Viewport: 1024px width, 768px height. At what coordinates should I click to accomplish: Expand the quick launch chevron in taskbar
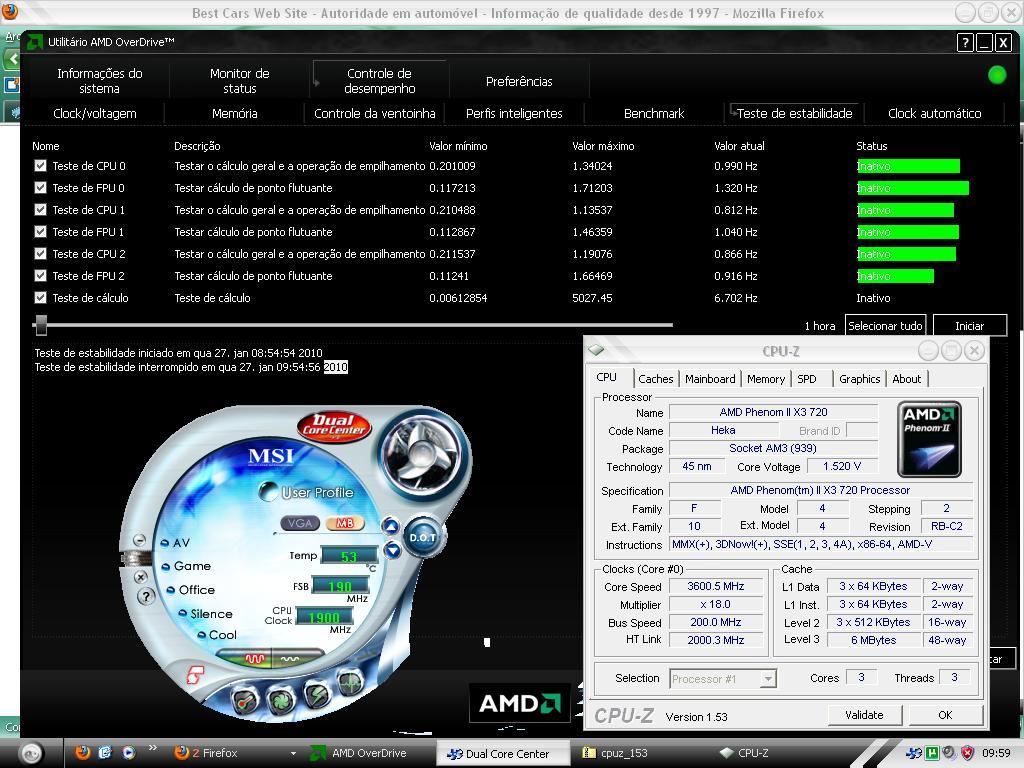coord(153,748)
